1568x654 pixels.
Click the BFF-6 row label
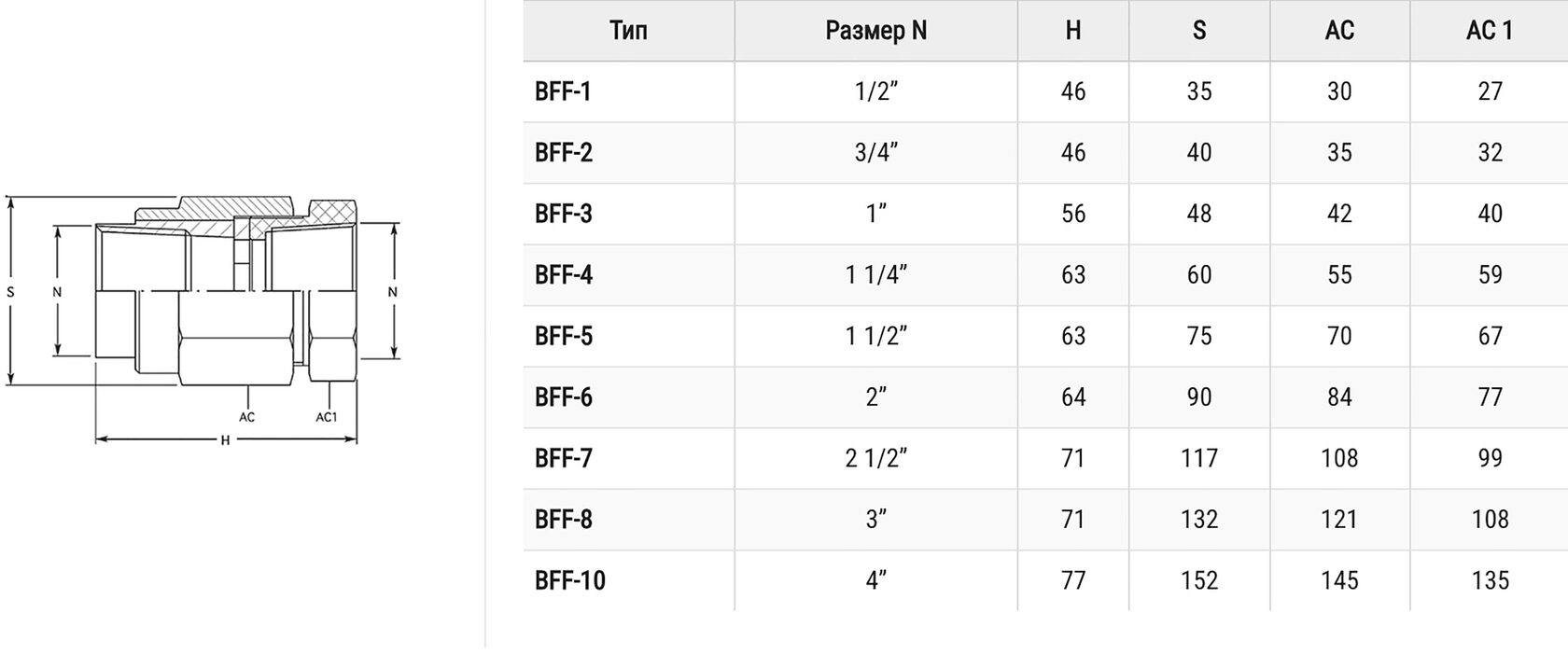coord(564,397)
